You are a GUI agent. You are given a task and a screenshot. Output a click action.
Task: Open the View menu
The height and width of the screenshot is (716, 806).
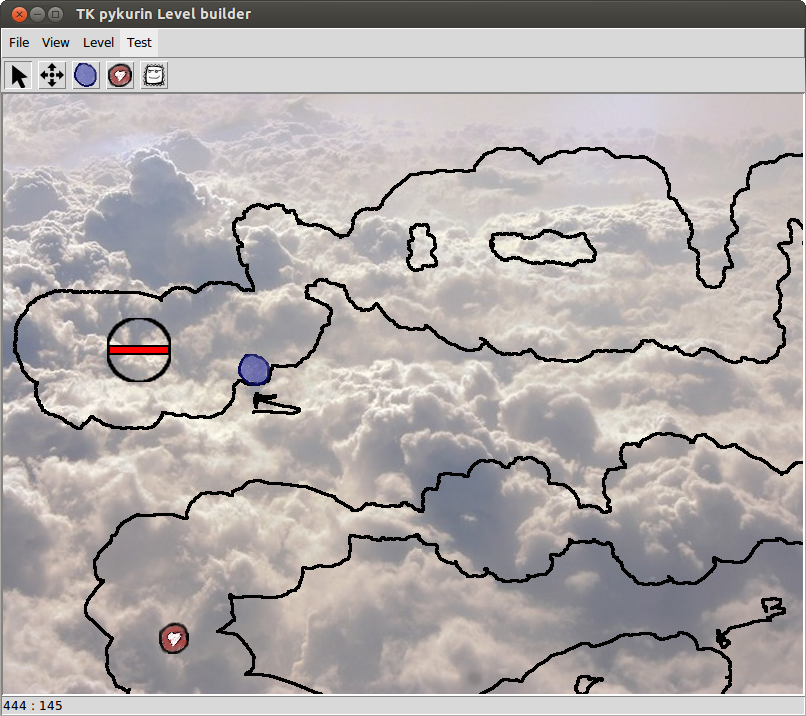pyautogui.click(x=56, y=43)
